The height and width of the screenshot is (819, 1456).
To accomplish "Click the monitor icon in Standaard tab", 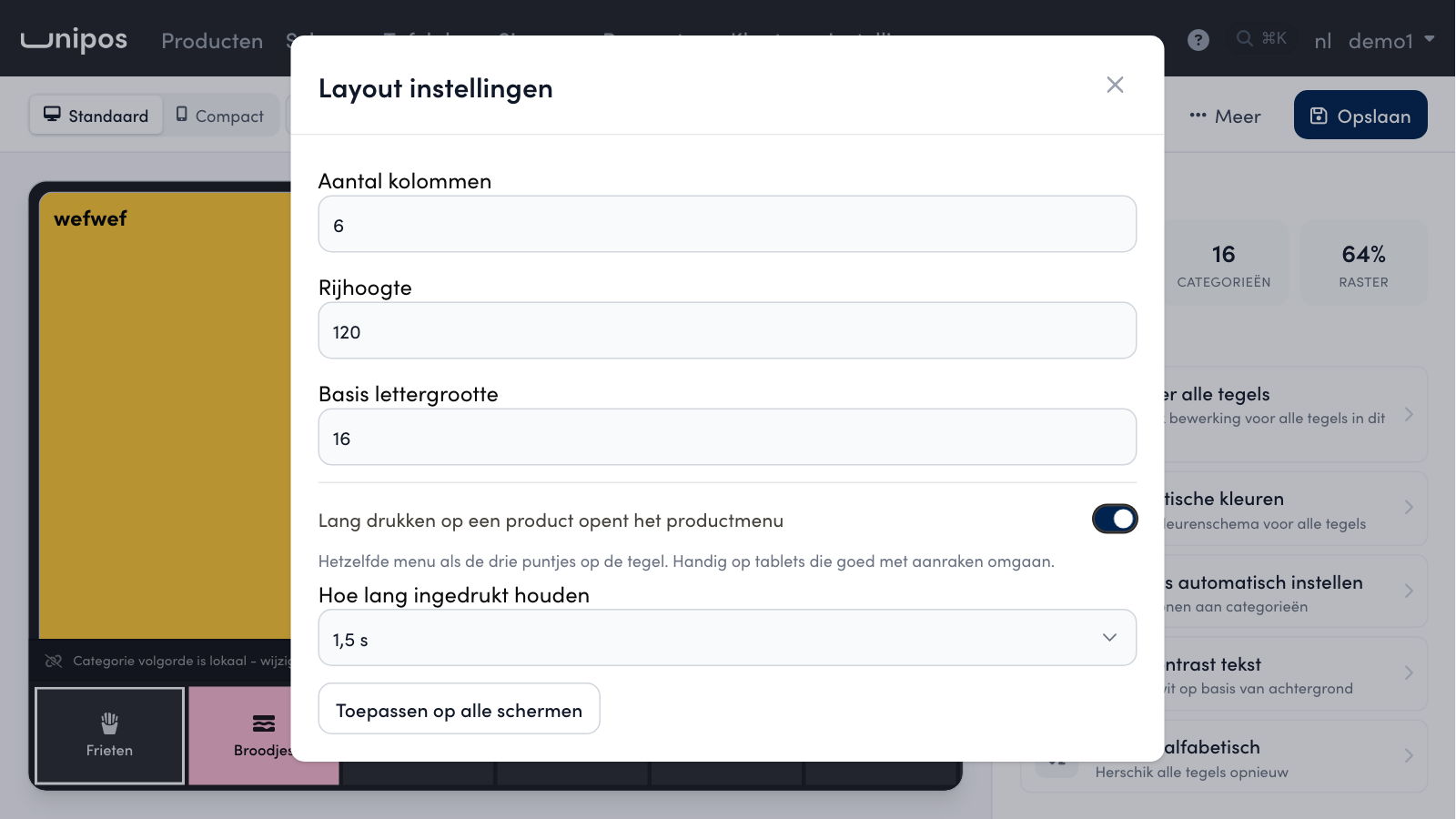I will 52,115.
